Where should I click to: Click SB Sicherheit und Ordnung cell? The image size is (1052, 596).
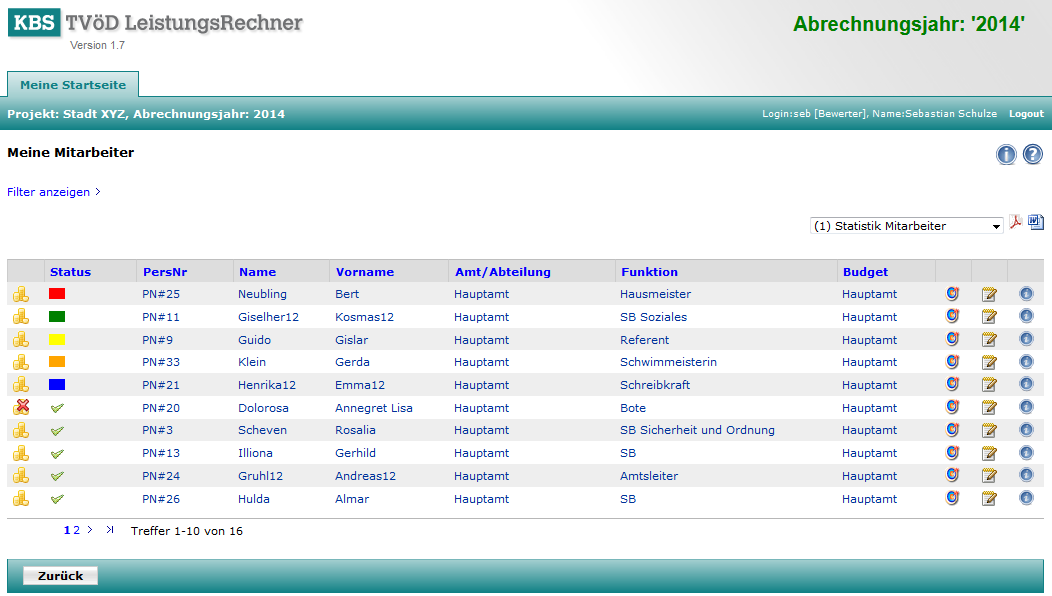(x=697, y=430)
